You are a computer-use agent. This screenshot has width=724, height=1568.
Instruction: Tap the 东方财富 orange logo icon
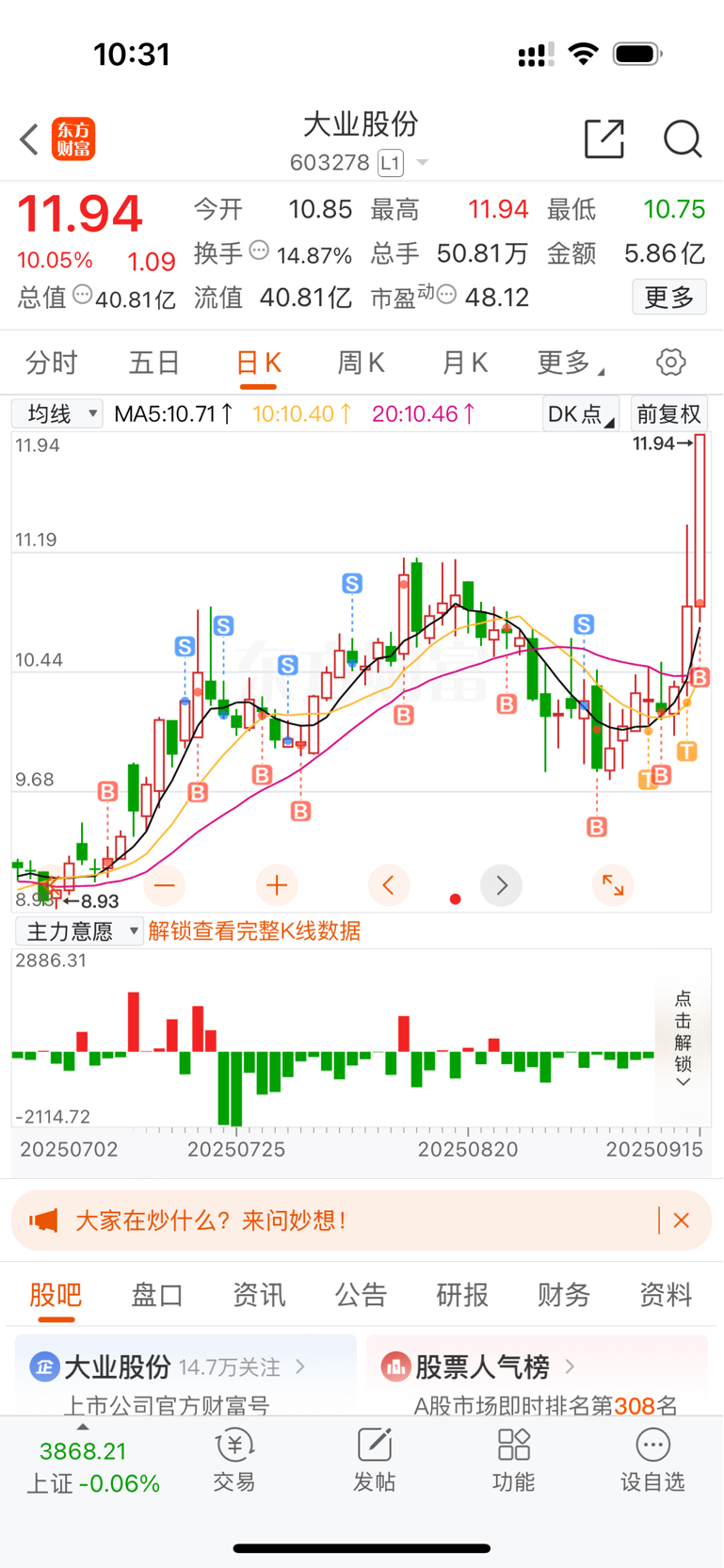73,139
